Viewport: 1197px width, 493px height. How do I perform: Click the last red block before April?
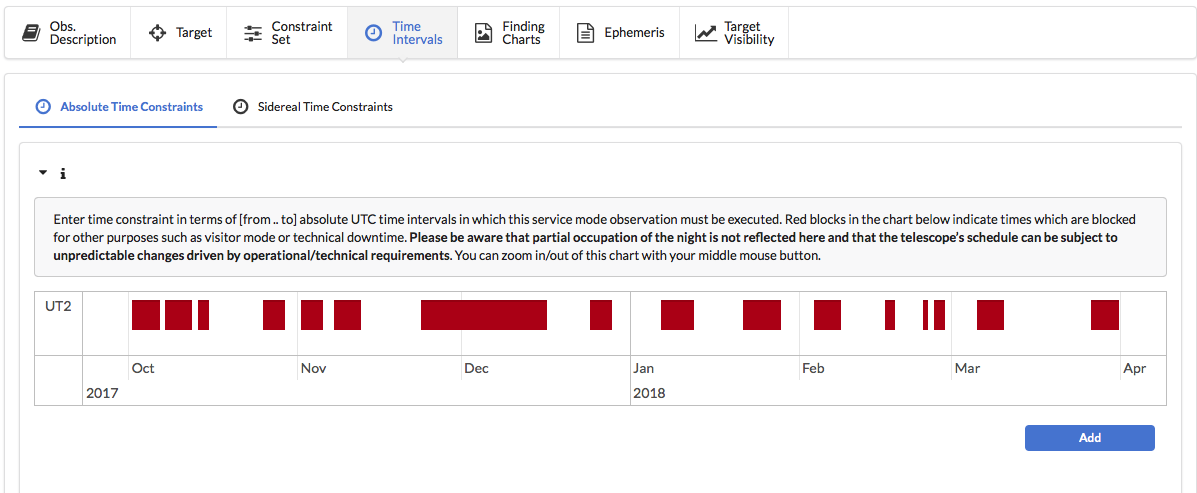coord(1104,315)
